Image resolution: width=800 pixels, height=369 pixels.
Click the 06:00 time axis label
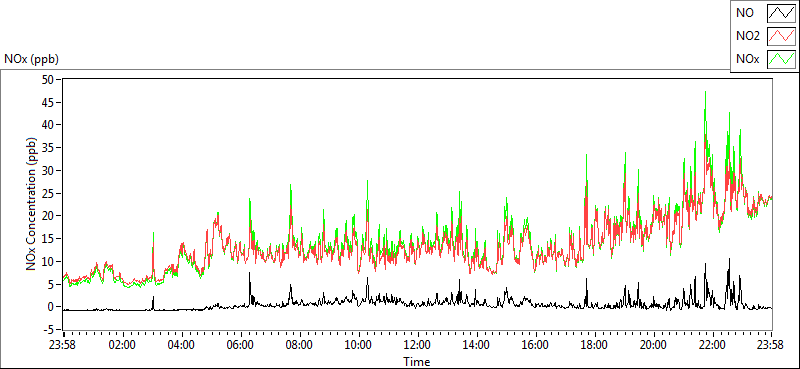[x=241, y=345]
